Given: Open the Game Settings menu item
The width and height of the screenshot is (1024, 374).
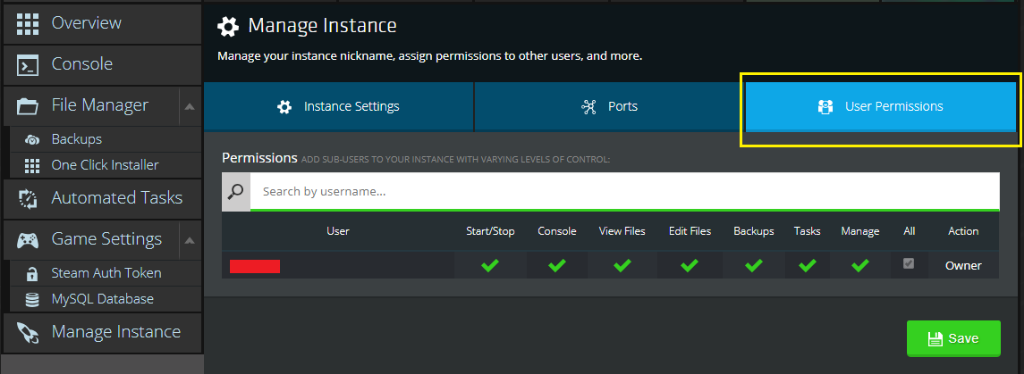Looking at the screenshot, I should click(91, 240).
